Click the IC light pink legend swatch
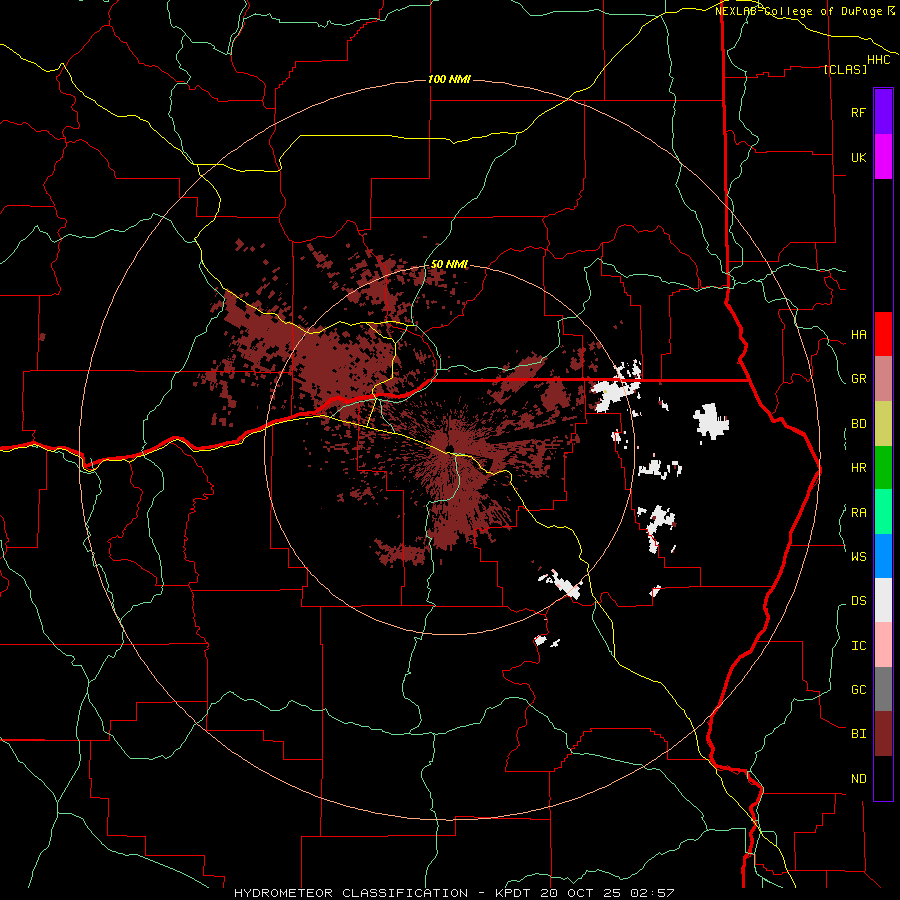This screenshot has height=900, width=900. coord(883,645)
